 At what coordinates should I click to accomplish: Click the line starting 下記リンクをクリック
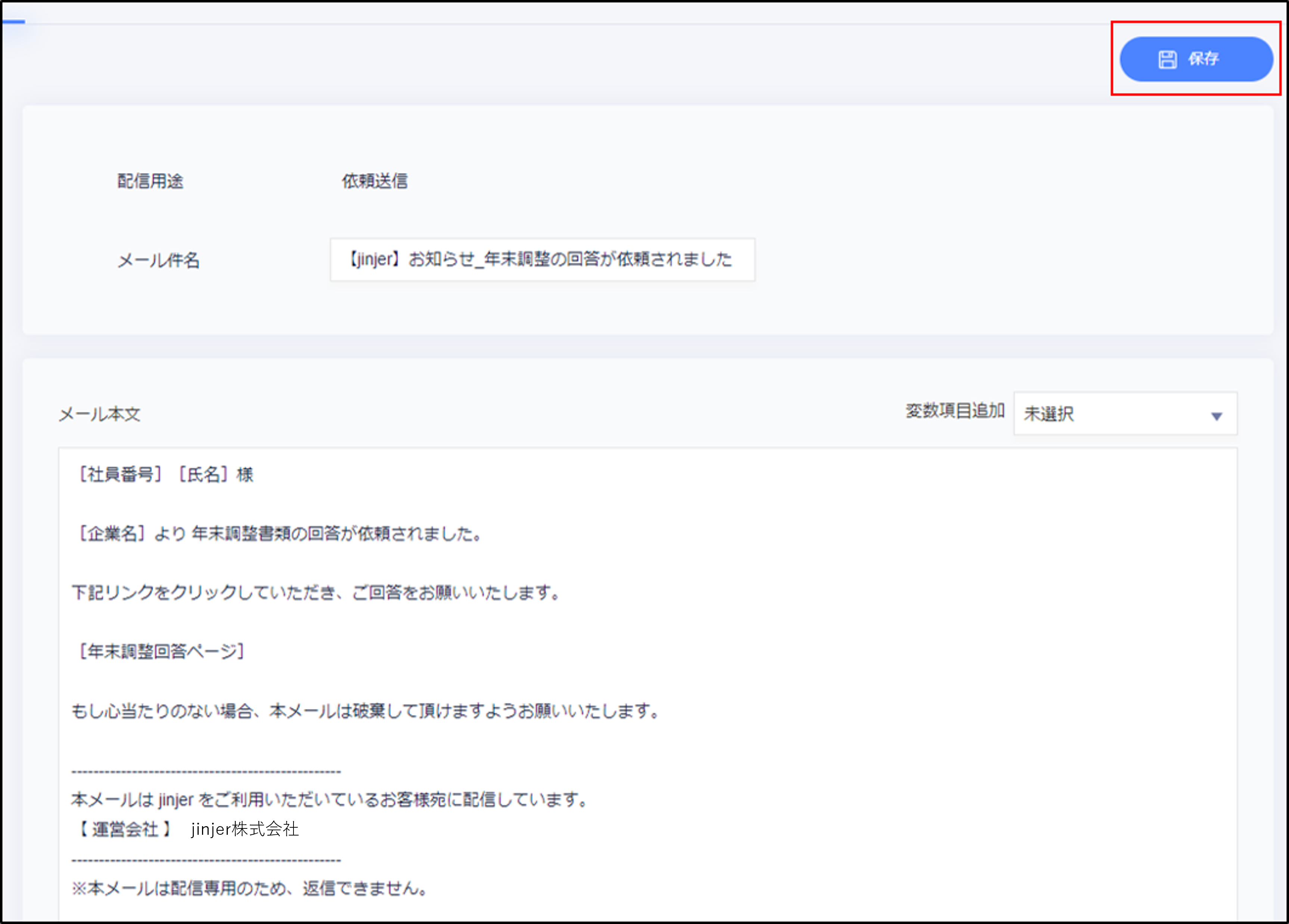[316, 593]
